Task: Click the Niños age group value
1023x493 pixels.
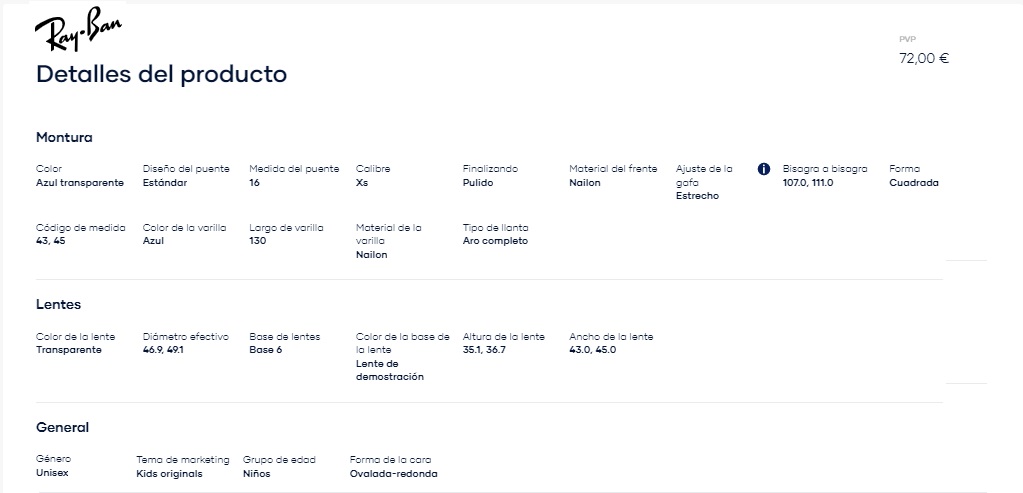Action: [x=256, y=474]
